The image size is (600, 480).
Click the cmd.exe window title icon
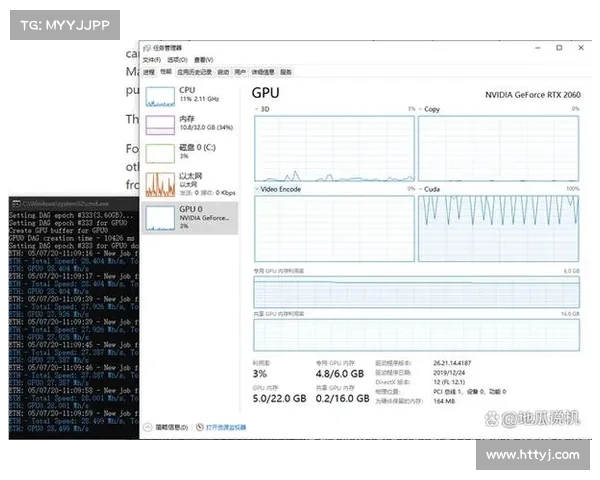(x=14, y=203)
